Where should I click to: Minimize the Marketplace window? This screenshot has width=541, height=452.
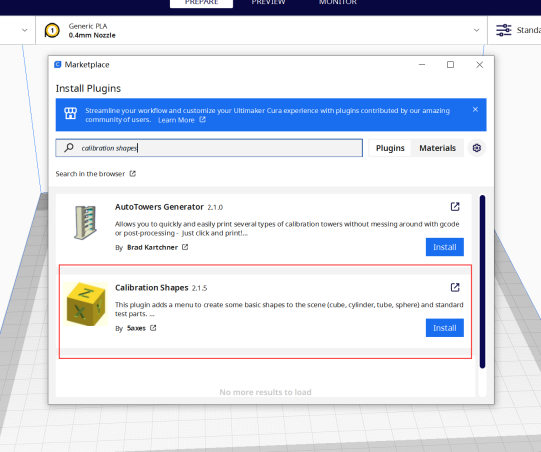[422, 65]
